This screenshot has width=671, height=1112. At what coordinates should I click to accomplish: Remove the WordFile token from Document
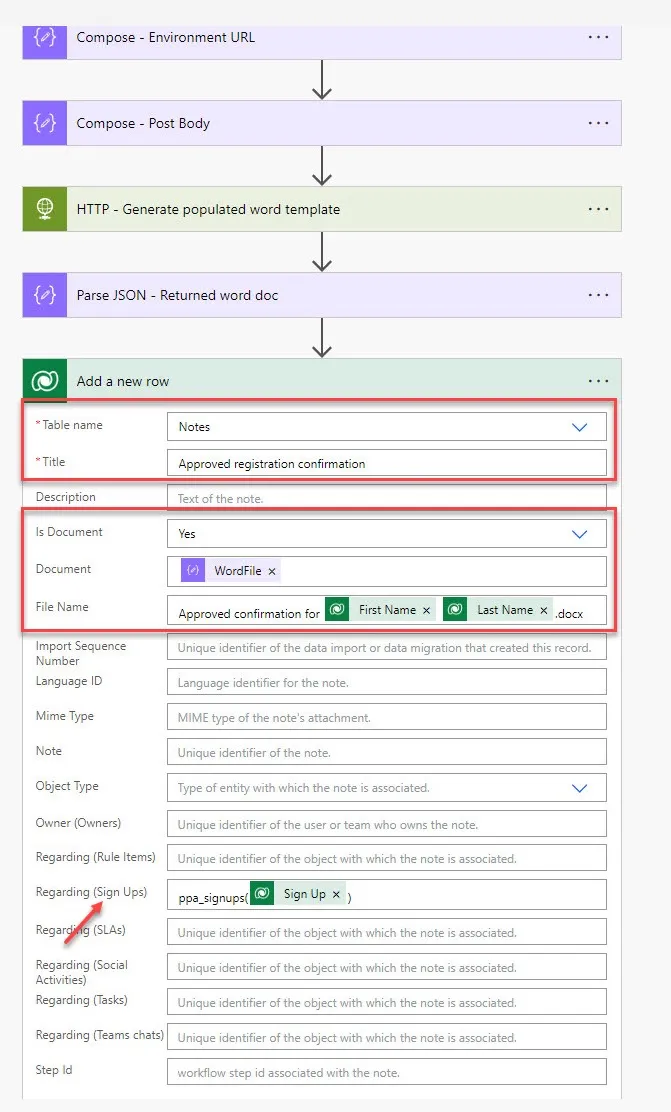pos(272,572)
